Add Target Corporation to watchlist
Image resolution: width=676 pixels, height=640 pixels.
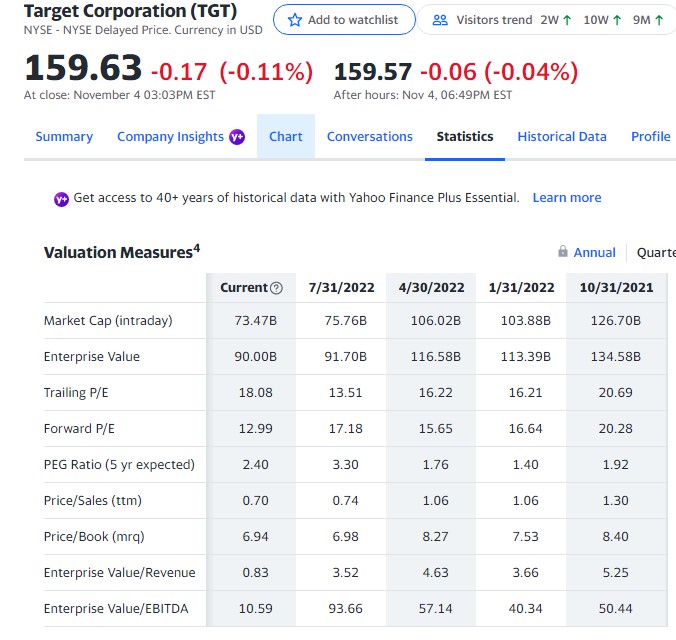pos(344,20)
